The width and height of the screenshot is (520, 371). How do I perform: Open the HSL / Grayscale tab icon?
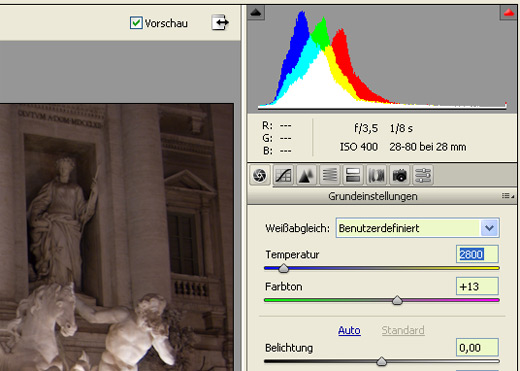coord(330,175)
